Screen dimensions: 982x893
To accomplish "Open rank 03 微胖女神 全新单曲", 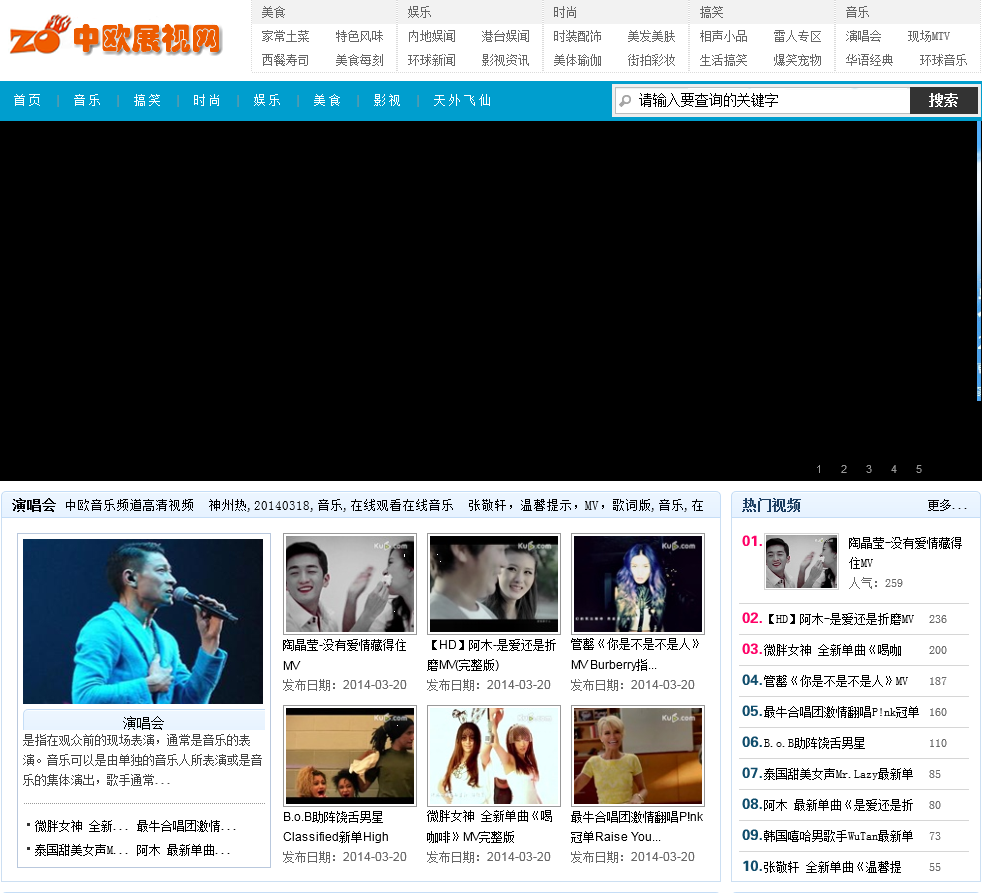I will [x=832, y=650].
